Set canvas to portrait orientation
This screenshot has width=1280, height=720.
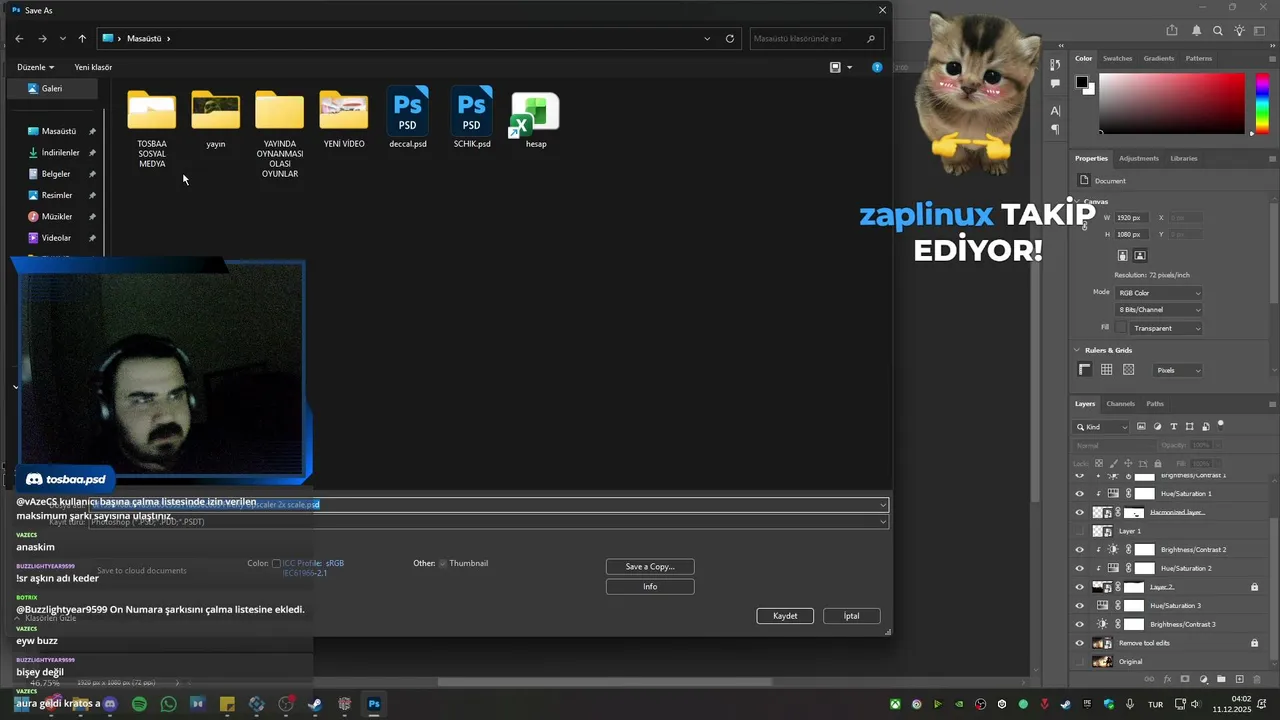click(1122, 256)
